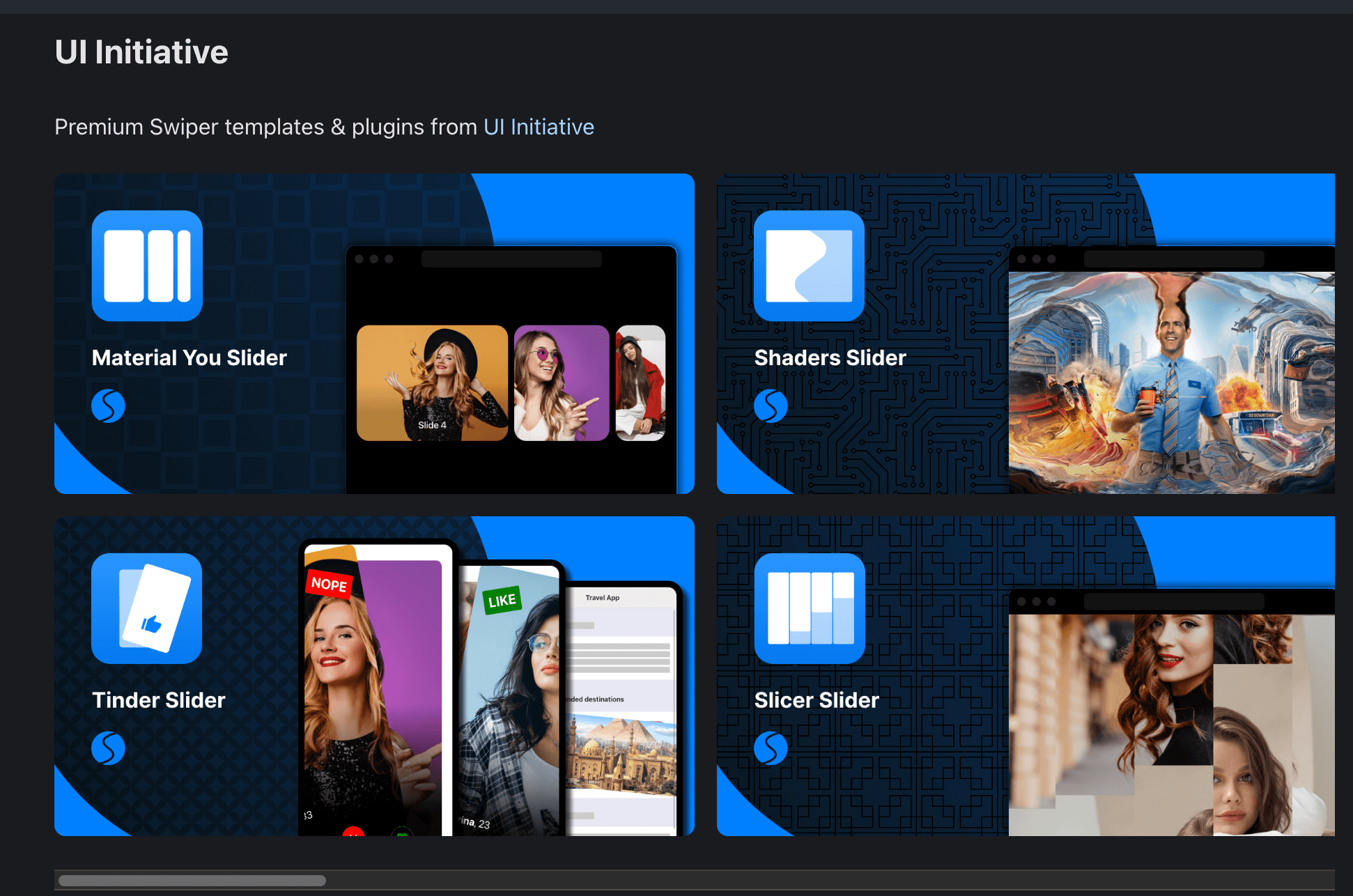This screenshot has width=1353, height=896.
Task: Click the horizontal scrollbar thumb
Action: pos(192,880)
